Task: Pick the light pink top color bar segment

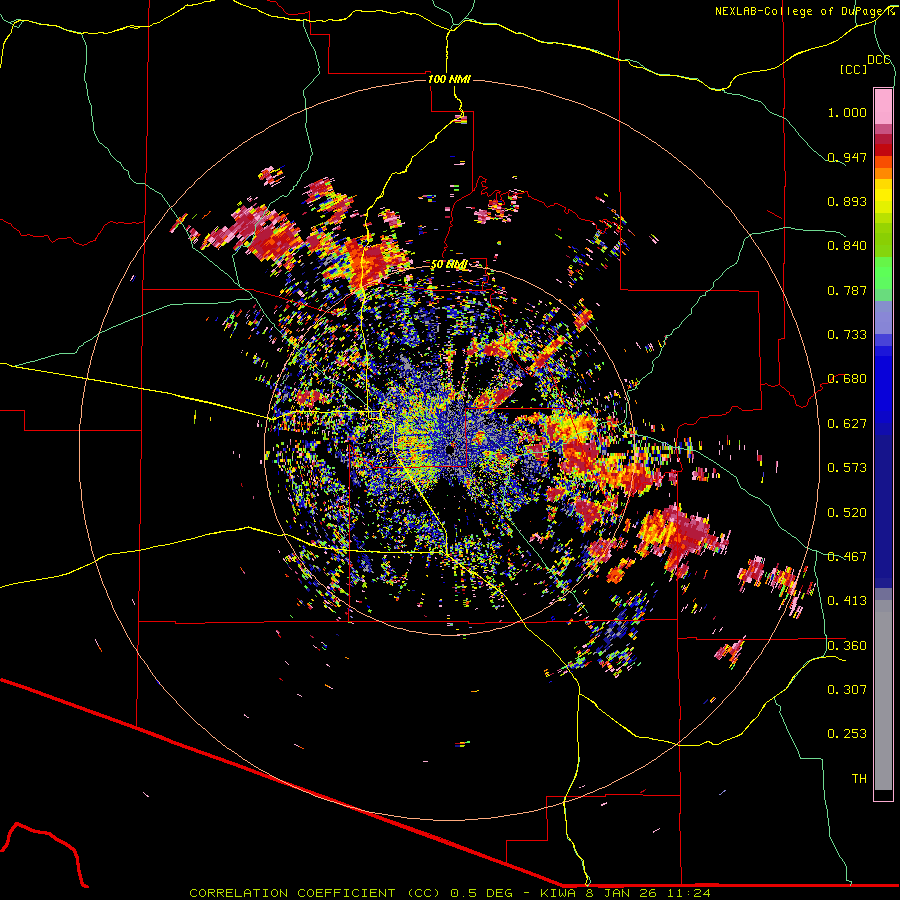Action: tap(883, 107)
